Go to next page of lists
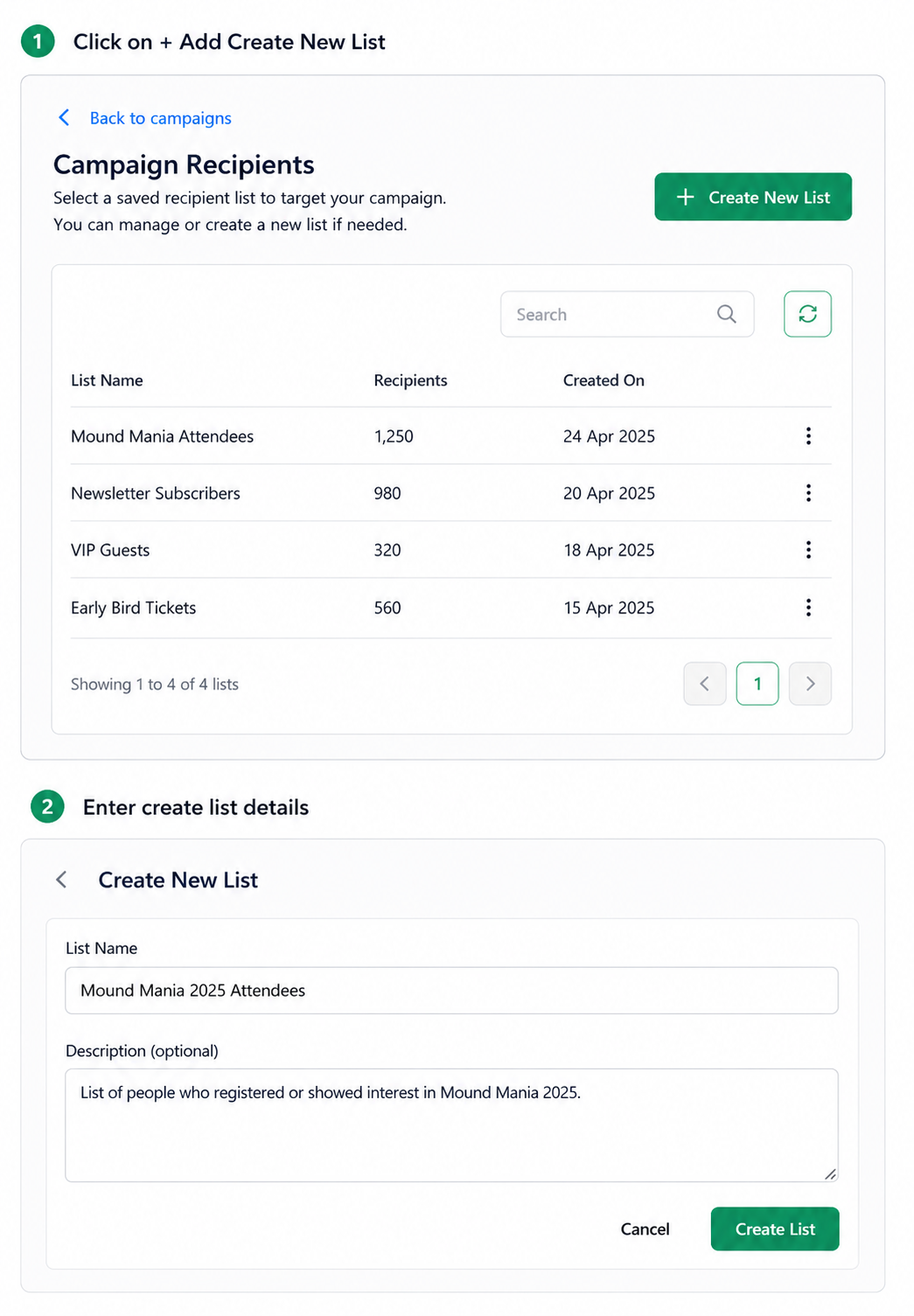 (810, 684)
